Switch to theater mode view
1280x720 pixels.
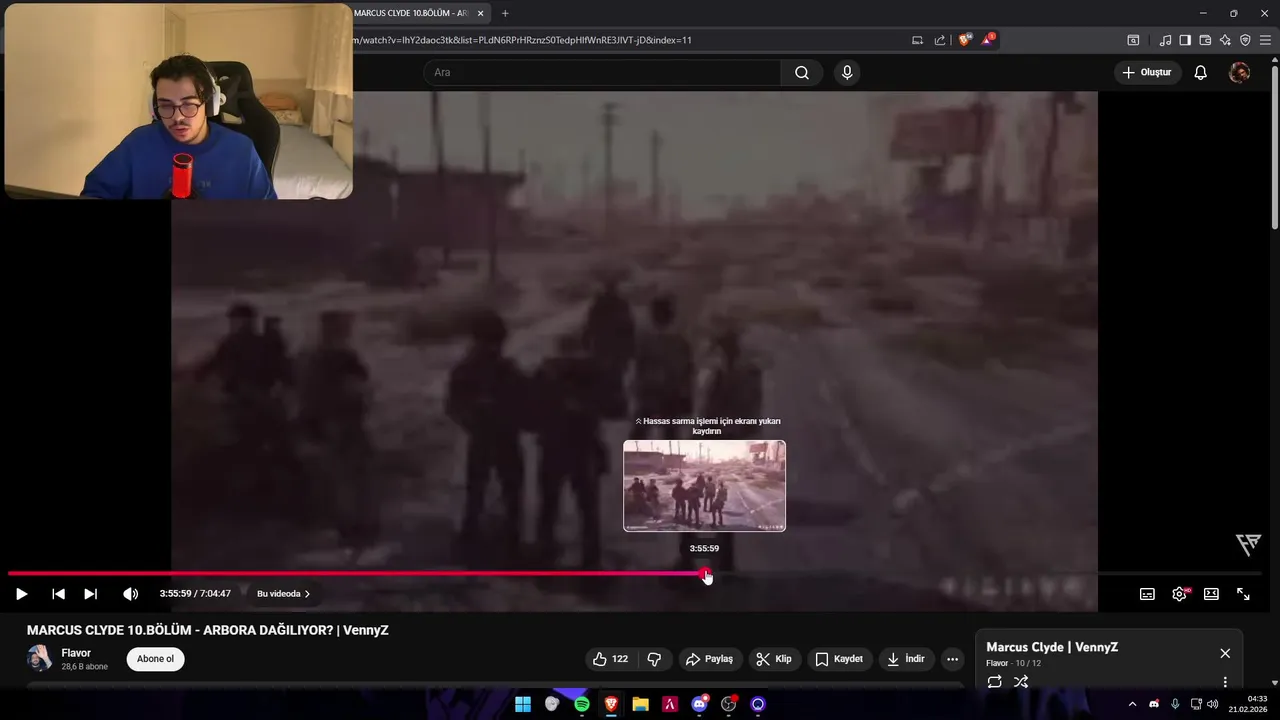pyautogui.click(x=1211, y=594)
